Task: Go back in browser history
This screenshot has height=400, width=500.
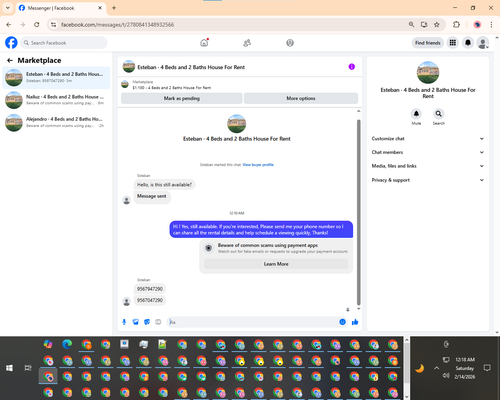Action: point(9,24)
